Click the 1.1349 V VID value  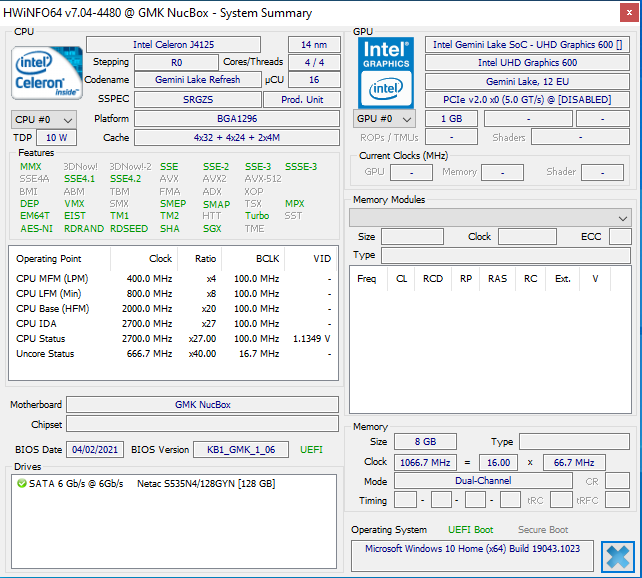click(312, 339)
